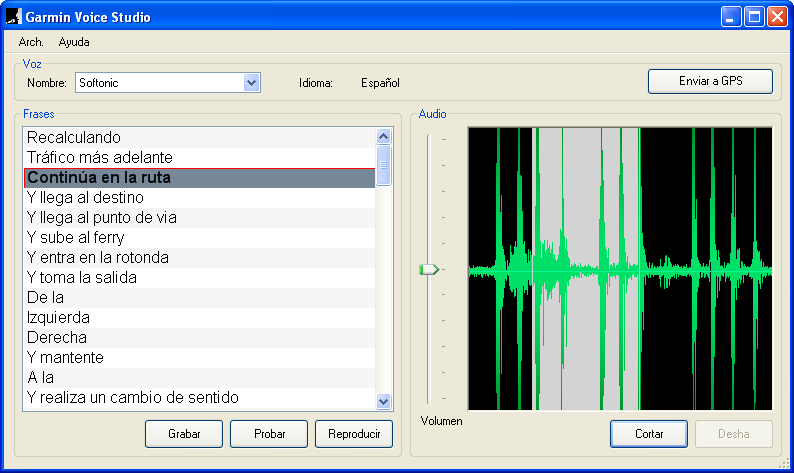Click the Volumen slider handle
This screenshot has width=794, height=473.
pyautogui.click(x=429, y=269)
